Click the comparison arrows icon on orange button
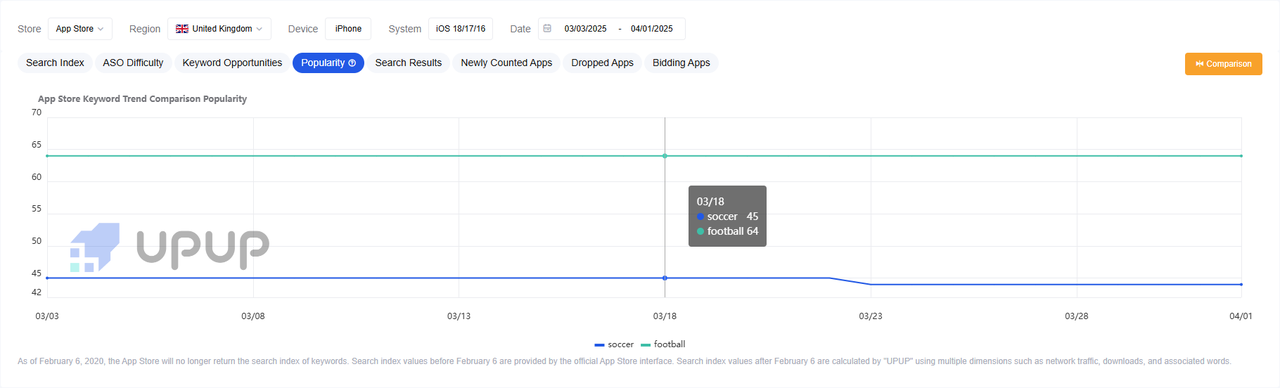This screenshot has height=388, width=1280. 1199,64
